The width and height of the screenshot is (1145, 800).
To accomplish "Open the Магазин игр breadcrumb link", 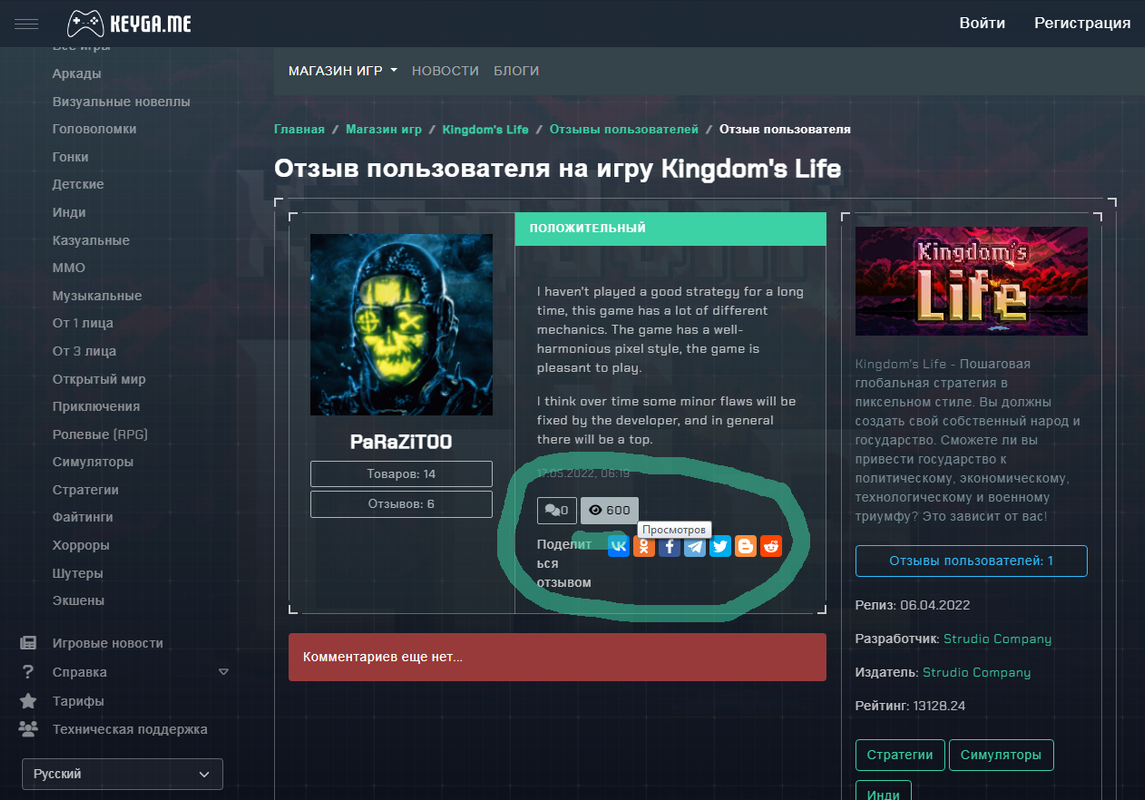I will [383, 129].
